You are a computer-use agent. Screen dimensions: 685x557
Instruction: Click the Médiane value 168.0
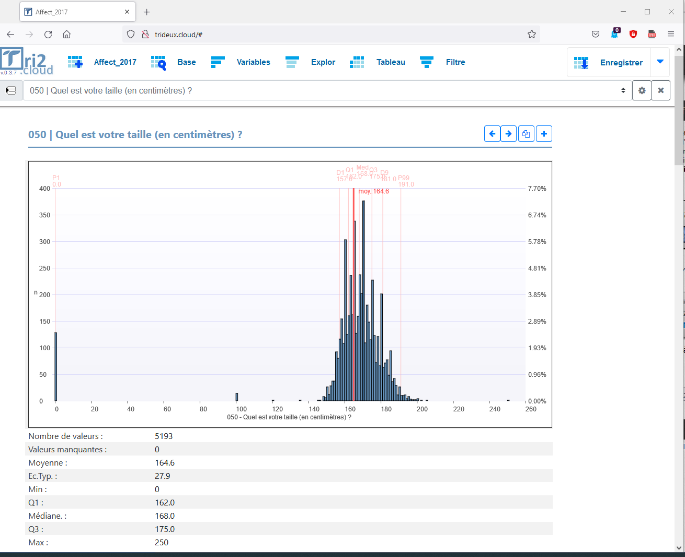pyautogui.click(x=165, y=516)
